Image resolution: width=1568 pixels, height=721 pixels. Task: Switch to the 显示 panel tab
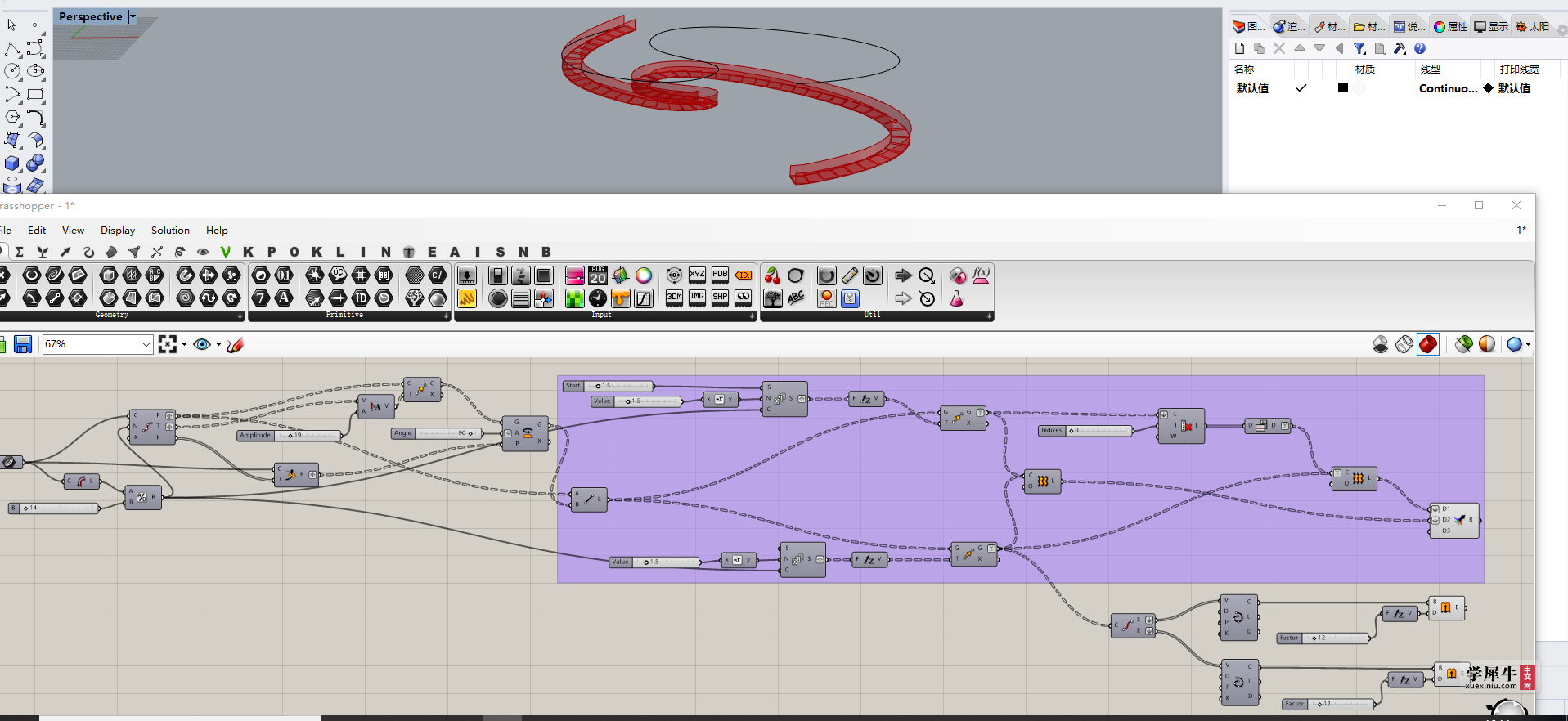point(1491,26)
